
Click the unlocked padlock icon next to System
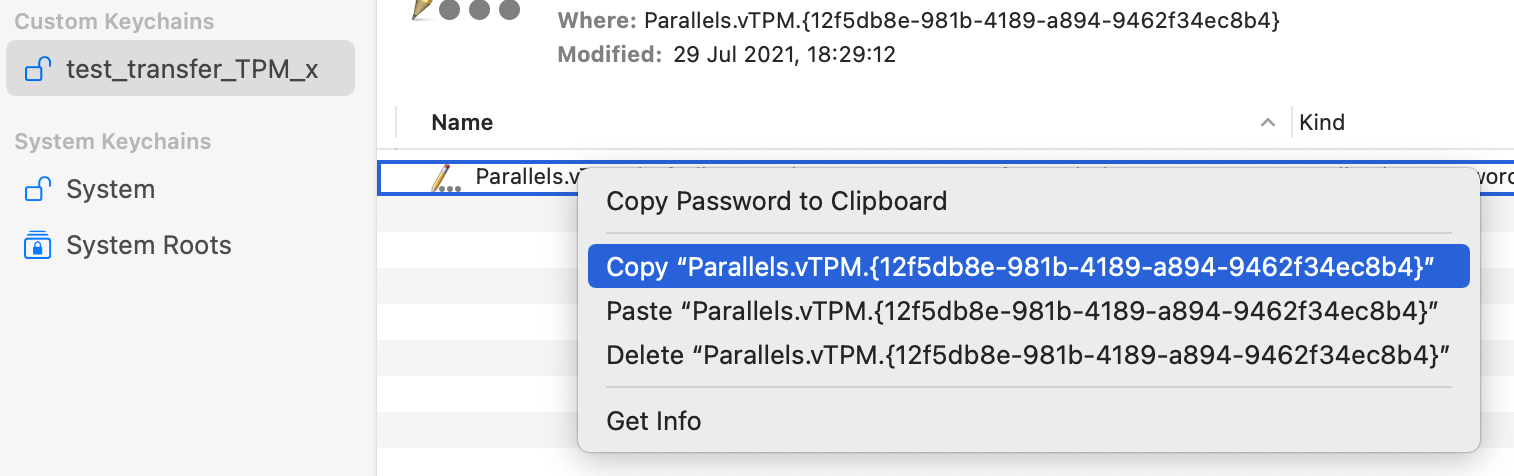(38, 189)
